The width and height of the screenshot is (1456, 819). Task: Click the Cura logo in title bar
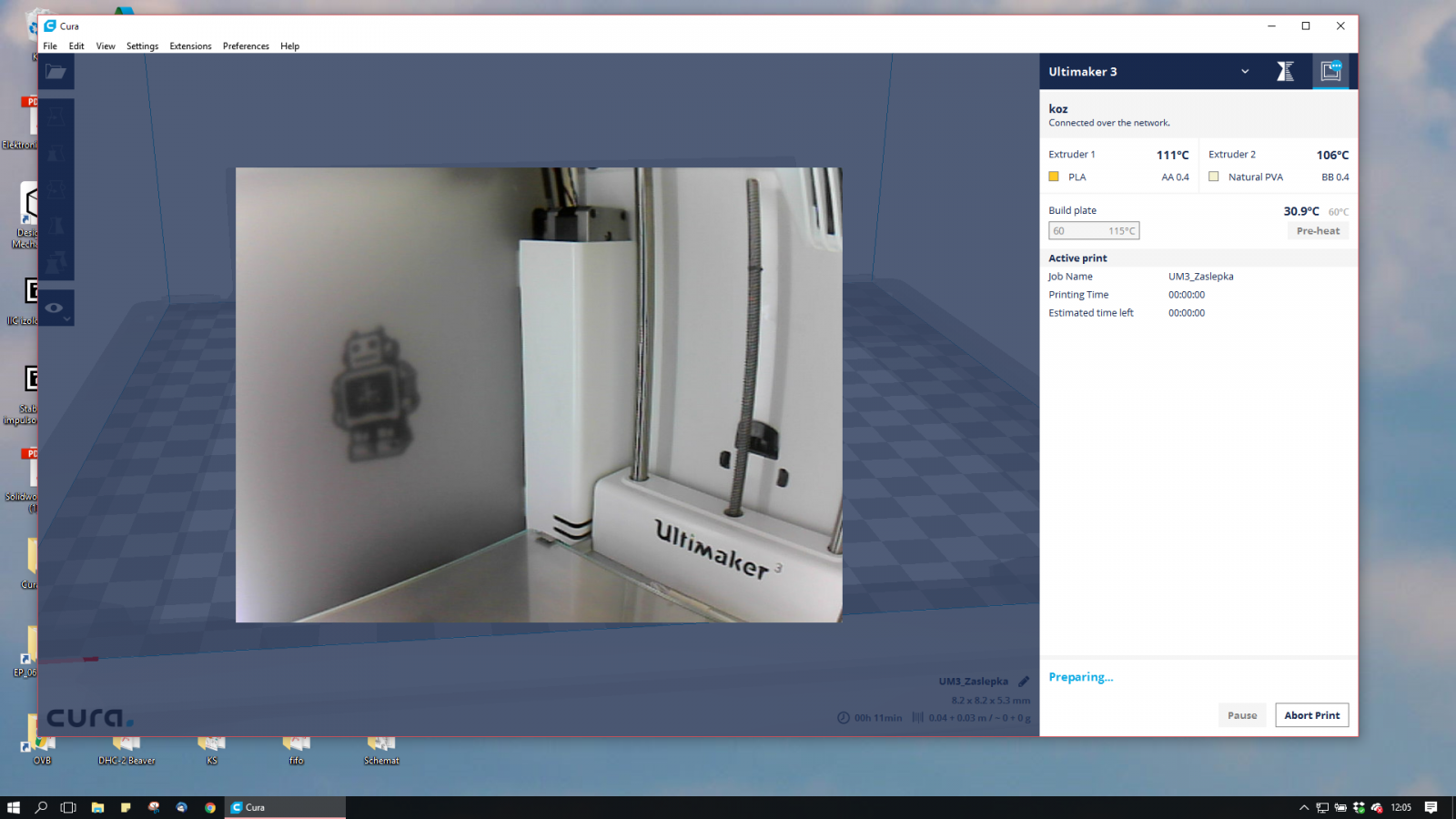point(50,25)
